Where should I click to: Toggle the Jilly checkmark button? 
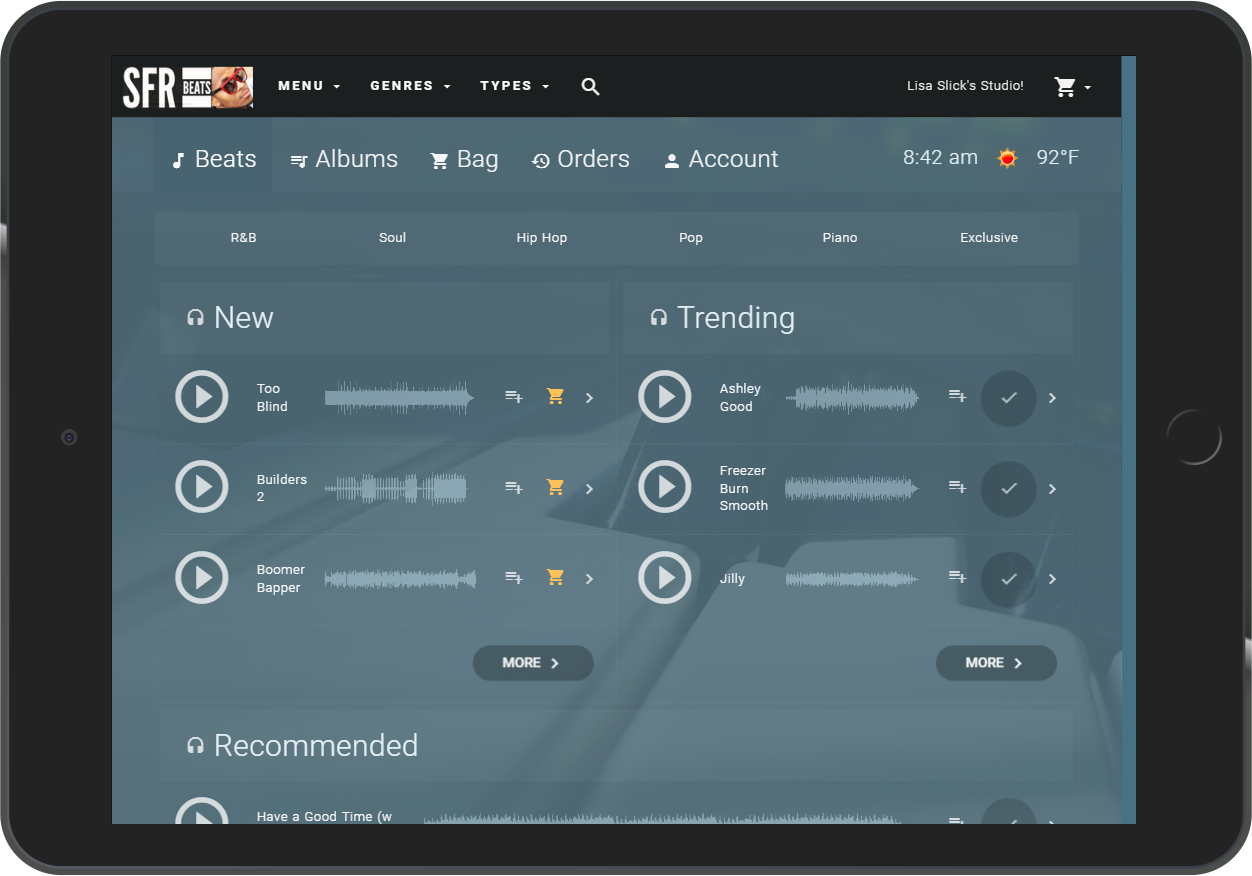tap(1008, 579)
